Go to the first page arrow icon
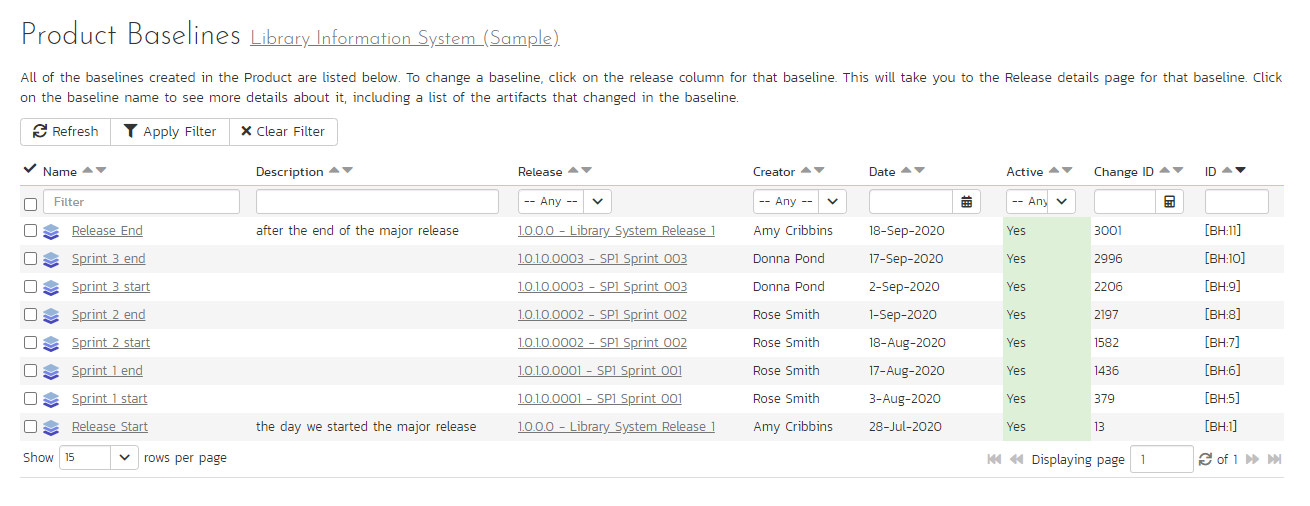The width and height of the screenshot is (1310, 506). pos(994,459)
